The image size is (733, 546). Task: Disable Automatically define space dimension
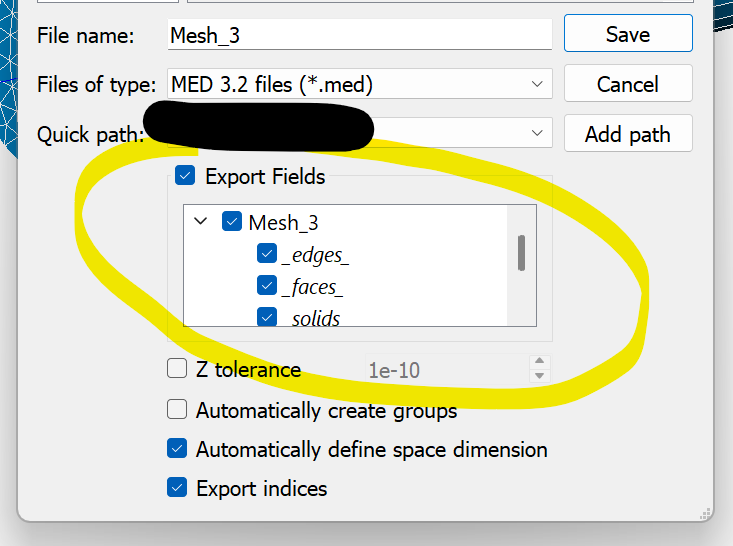(177, 449)
